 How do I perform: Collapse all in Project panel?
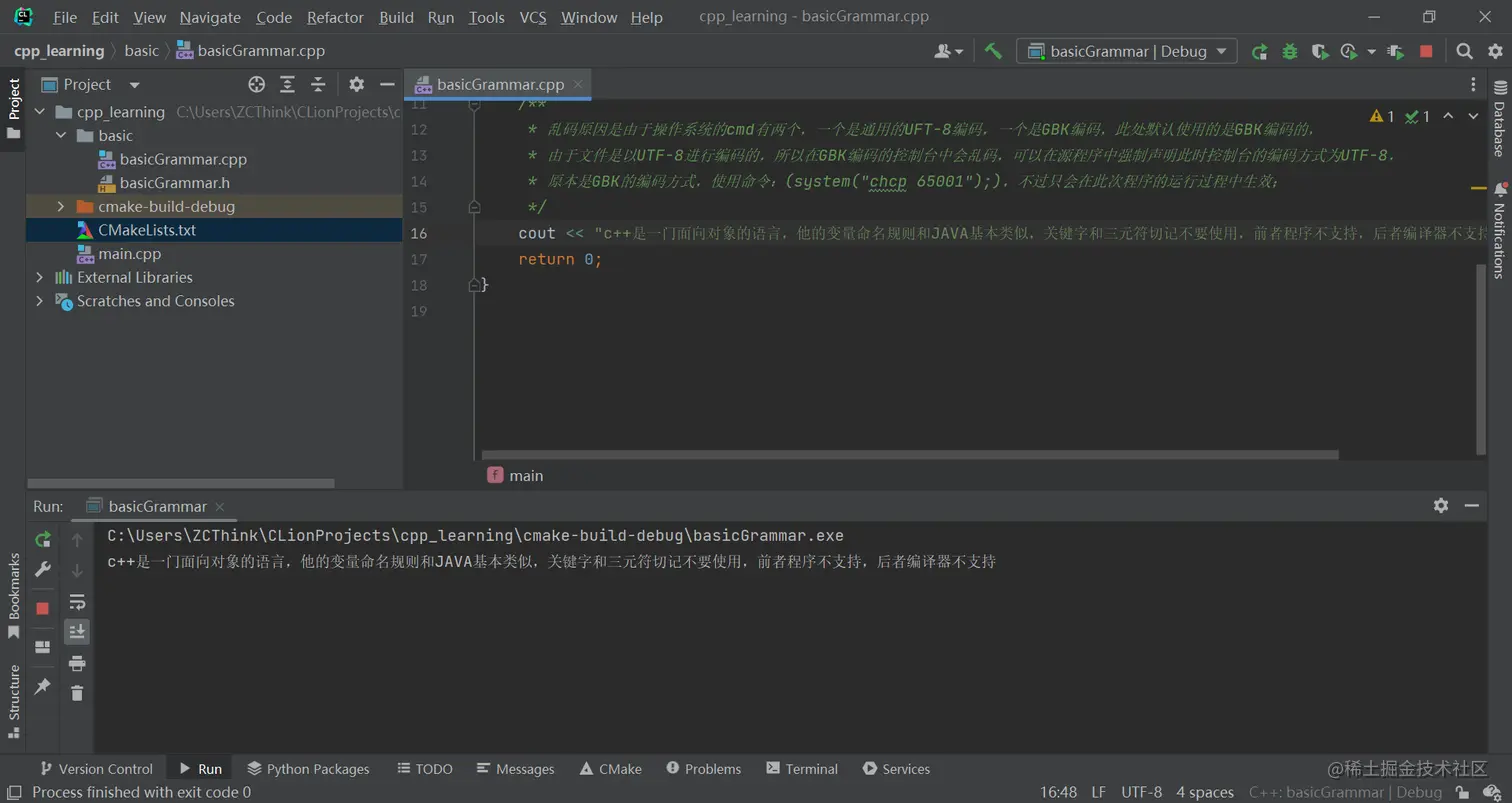318,84
